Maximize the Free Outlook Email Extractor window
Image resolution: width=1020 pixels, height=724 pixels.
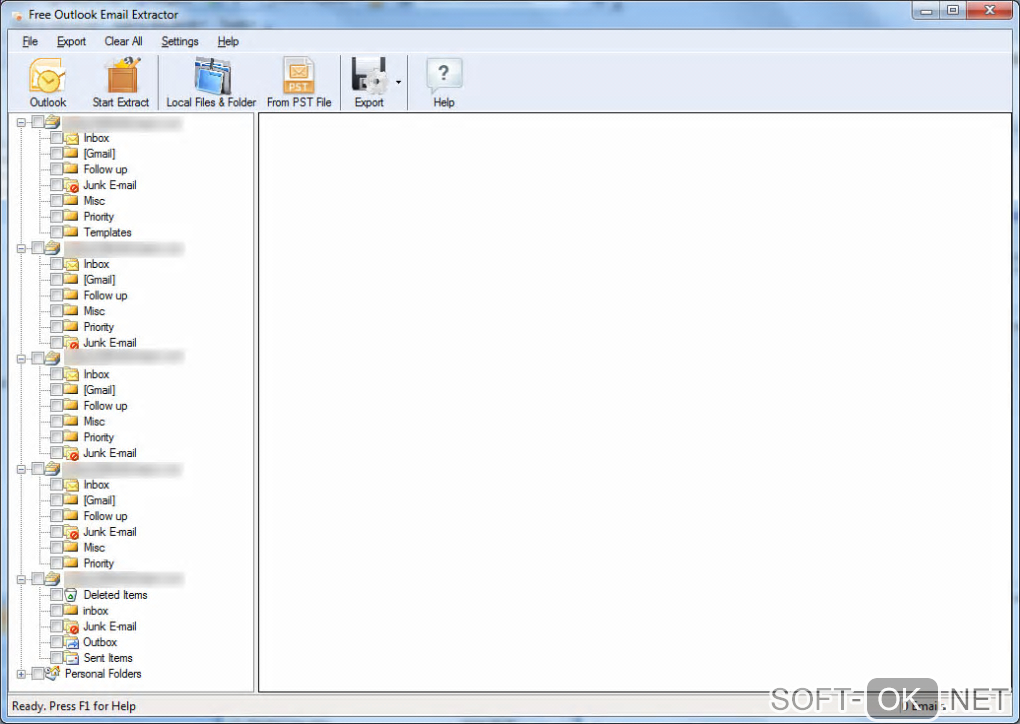[x=953, y=10]
